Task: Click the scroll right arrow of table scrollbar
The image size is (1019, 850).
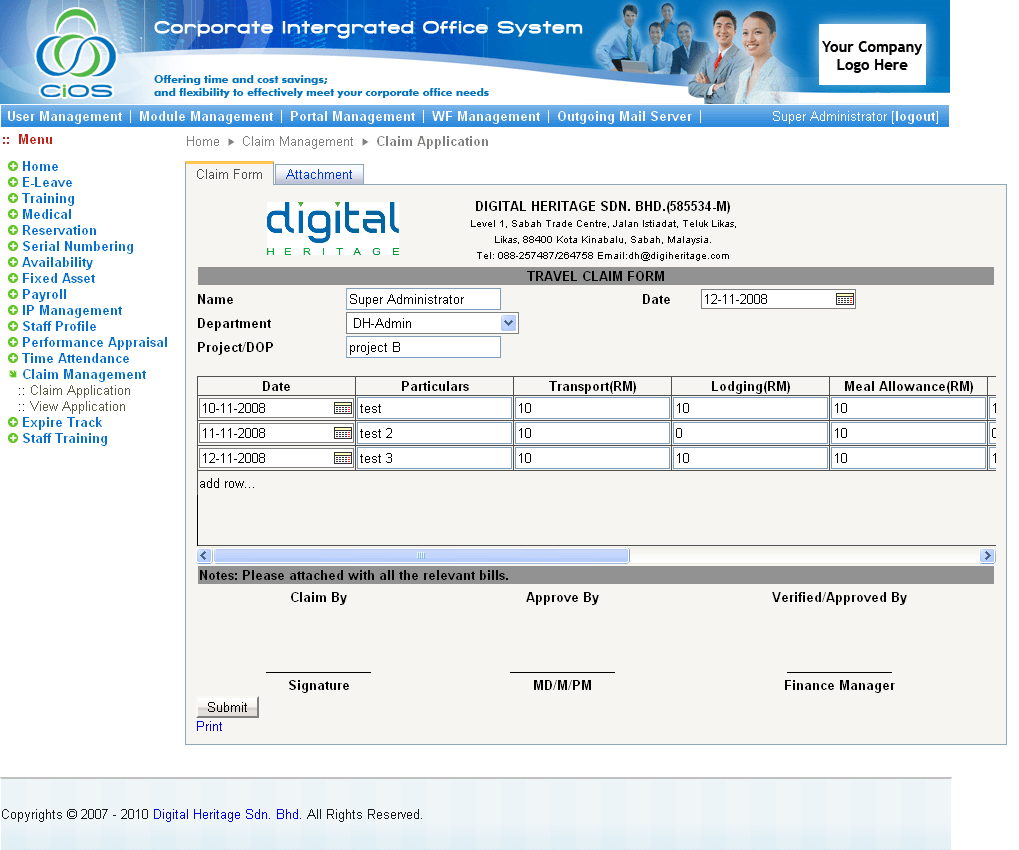Action: [987, 556]
